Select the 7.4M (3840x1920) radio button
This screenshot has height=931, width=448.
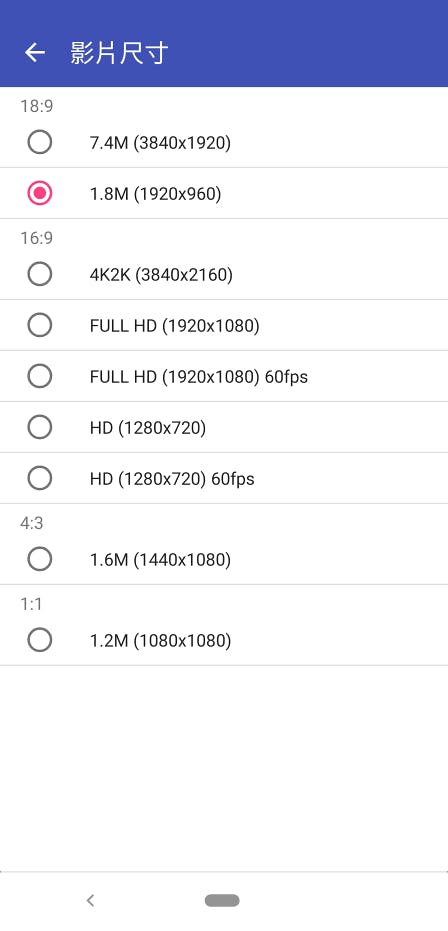point(40,142)
